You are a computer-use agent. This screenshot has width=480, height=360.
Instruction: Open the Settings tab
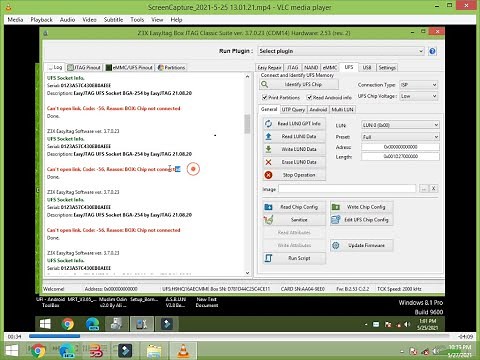pos(387,68)
